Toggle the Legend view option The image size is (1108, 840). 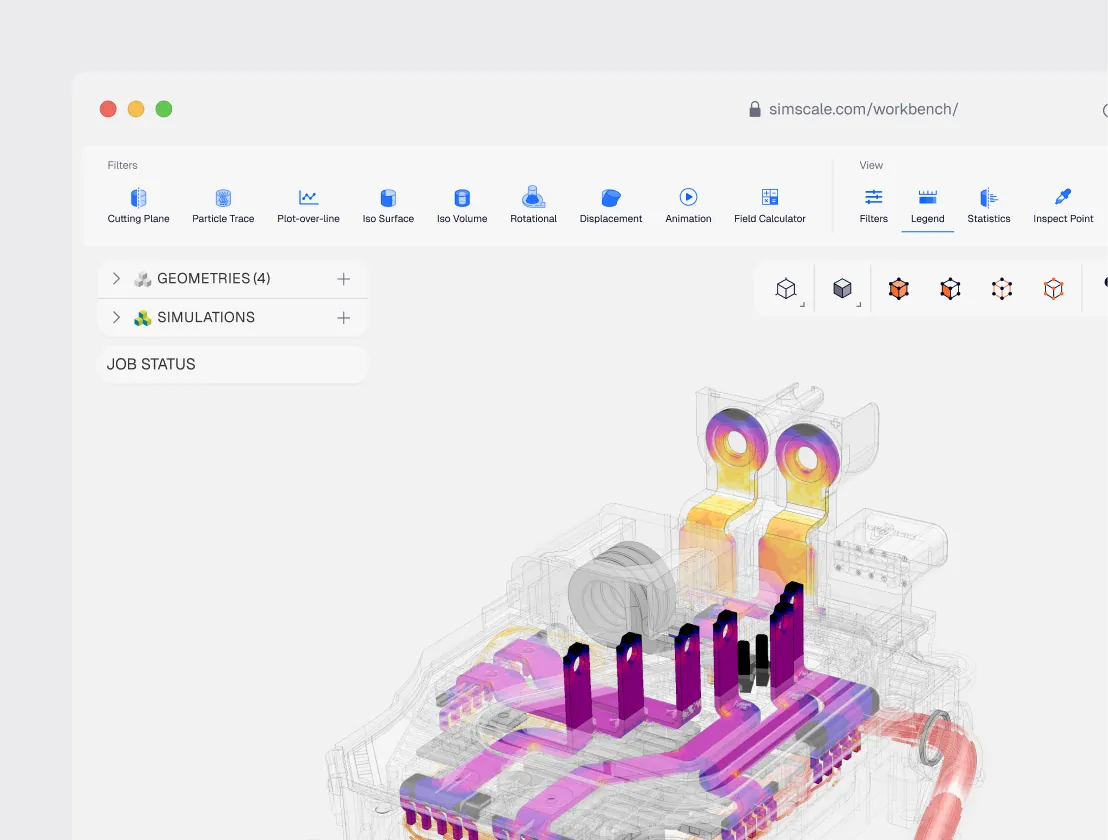click(x=928, y=206)
